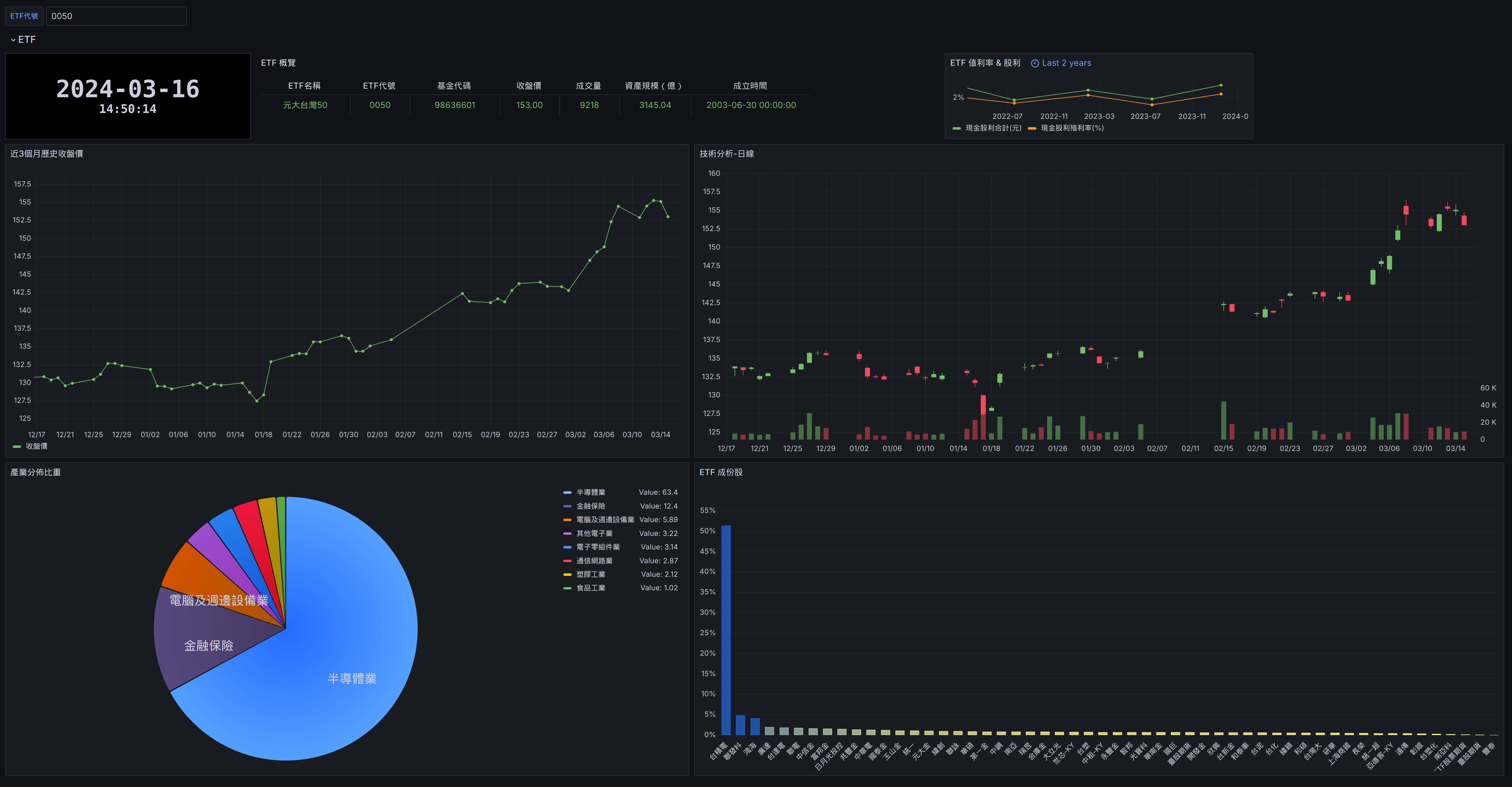Click the 食品工業 green legend marker
1512x787 pixels.
tap(567, 588)
